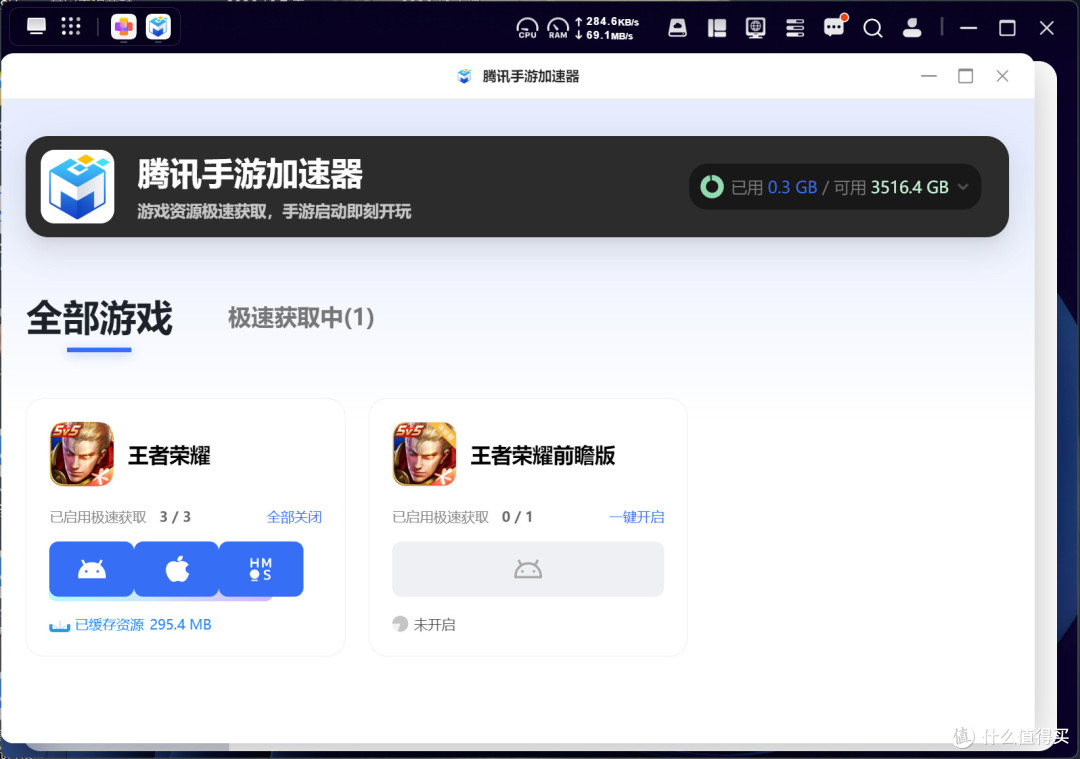Enable Android platform for 王者荣耀前瞻版
Viewport: 1080px width, 759px height.
528,569
